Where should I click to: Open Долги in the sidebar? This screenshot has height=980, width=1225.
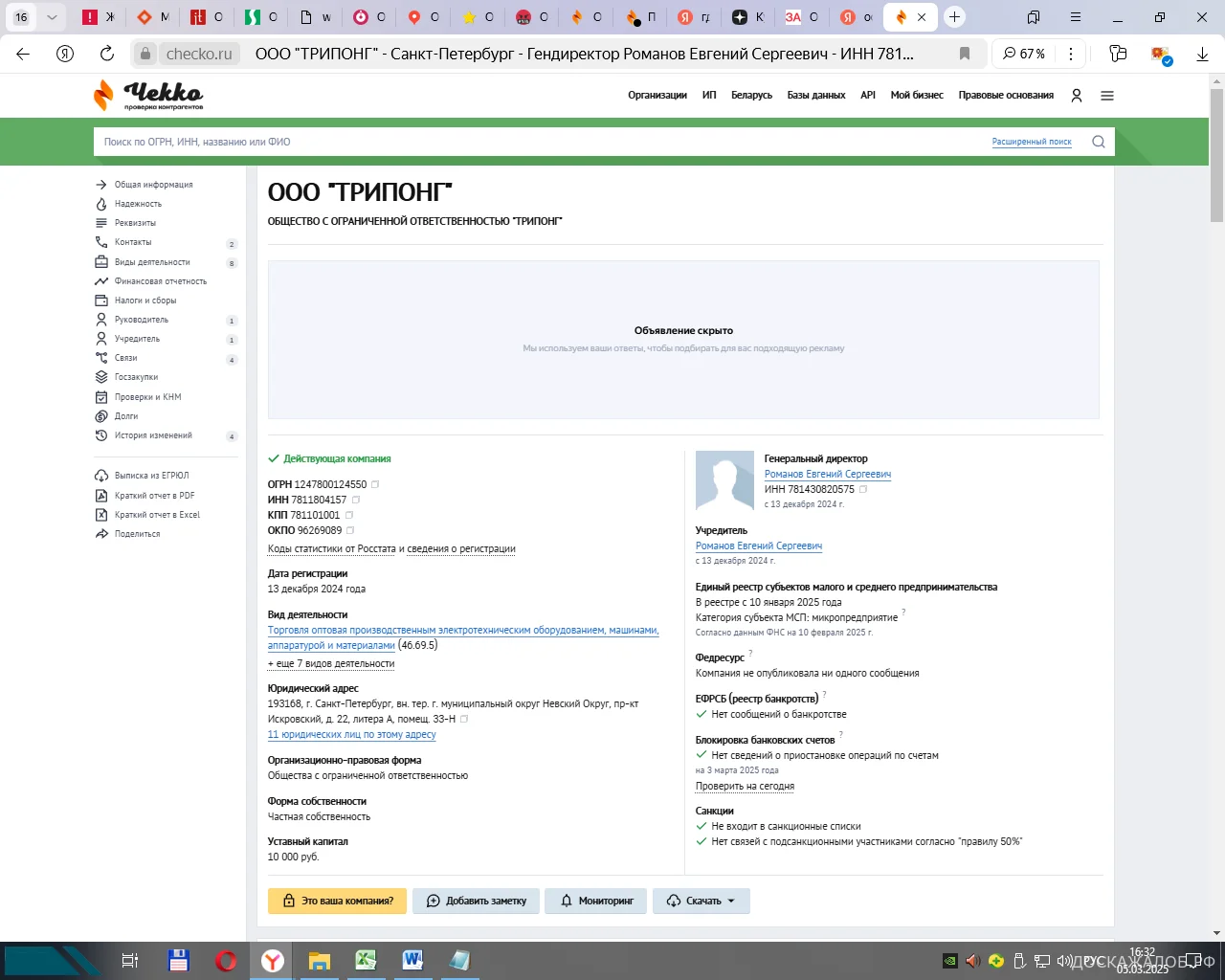(126, 416)
